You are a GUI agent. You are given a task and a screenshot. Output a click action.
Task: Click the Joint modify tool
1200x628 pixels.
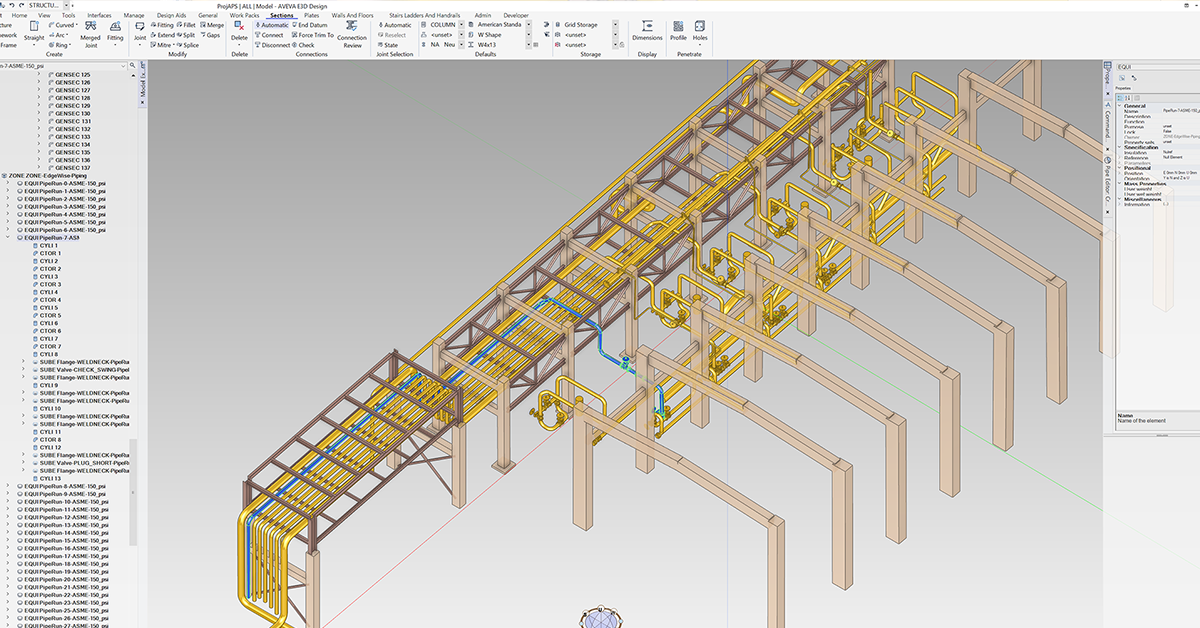click(139, 32)
